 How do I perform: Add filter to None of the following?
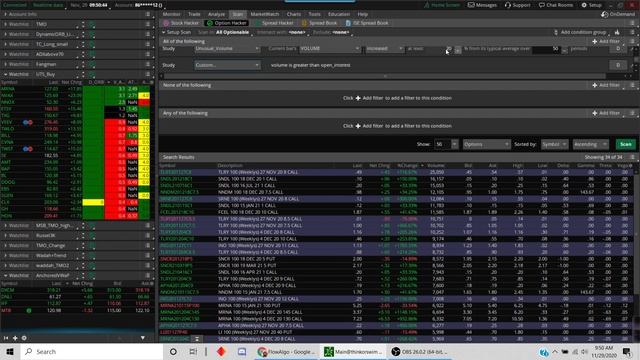tap(606, 85)
